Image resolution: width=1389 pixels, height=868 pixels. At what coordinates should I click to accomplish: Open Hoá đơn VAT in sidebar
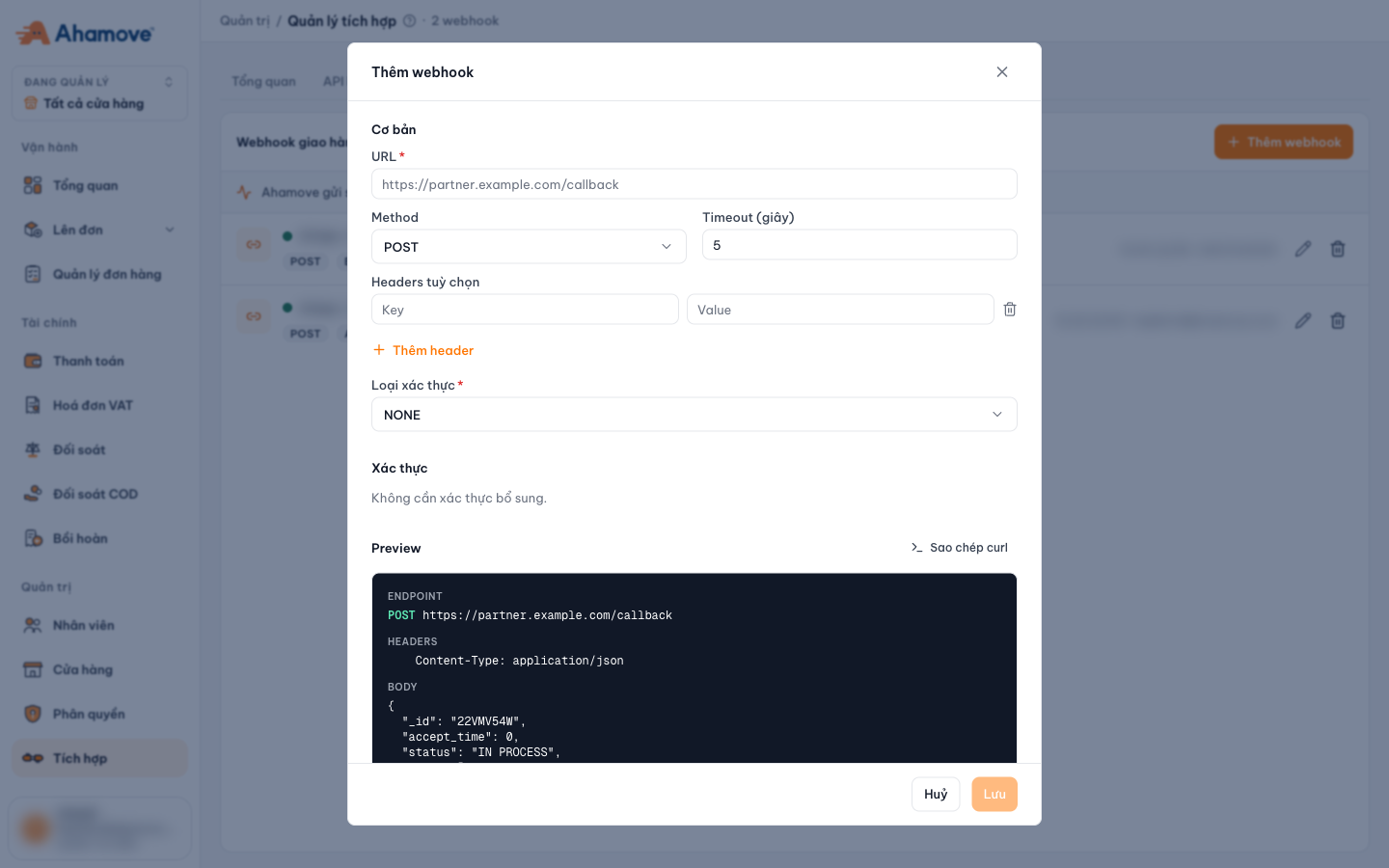(99, 405)
